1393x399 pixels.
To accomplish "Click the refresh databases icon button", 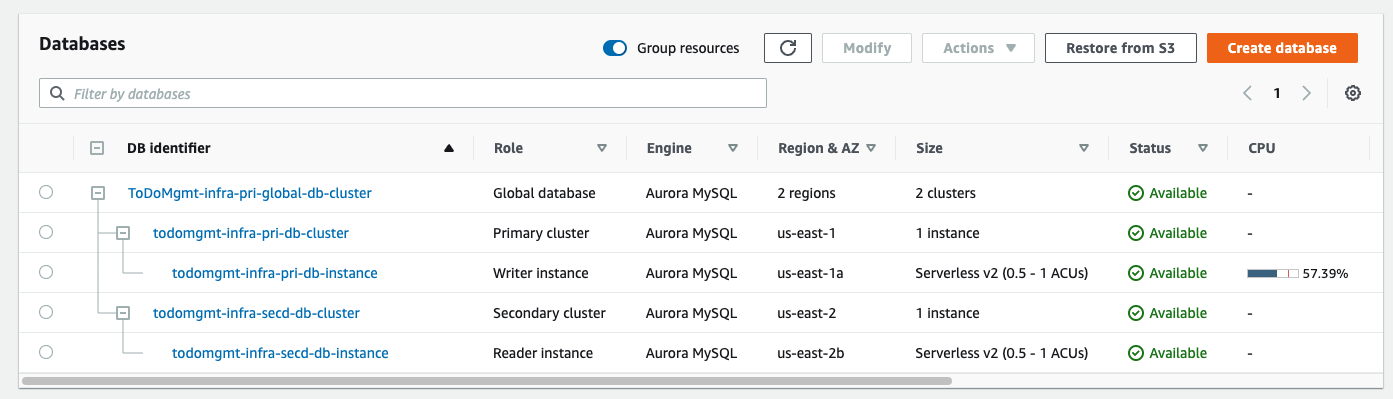I will [787, 48].
